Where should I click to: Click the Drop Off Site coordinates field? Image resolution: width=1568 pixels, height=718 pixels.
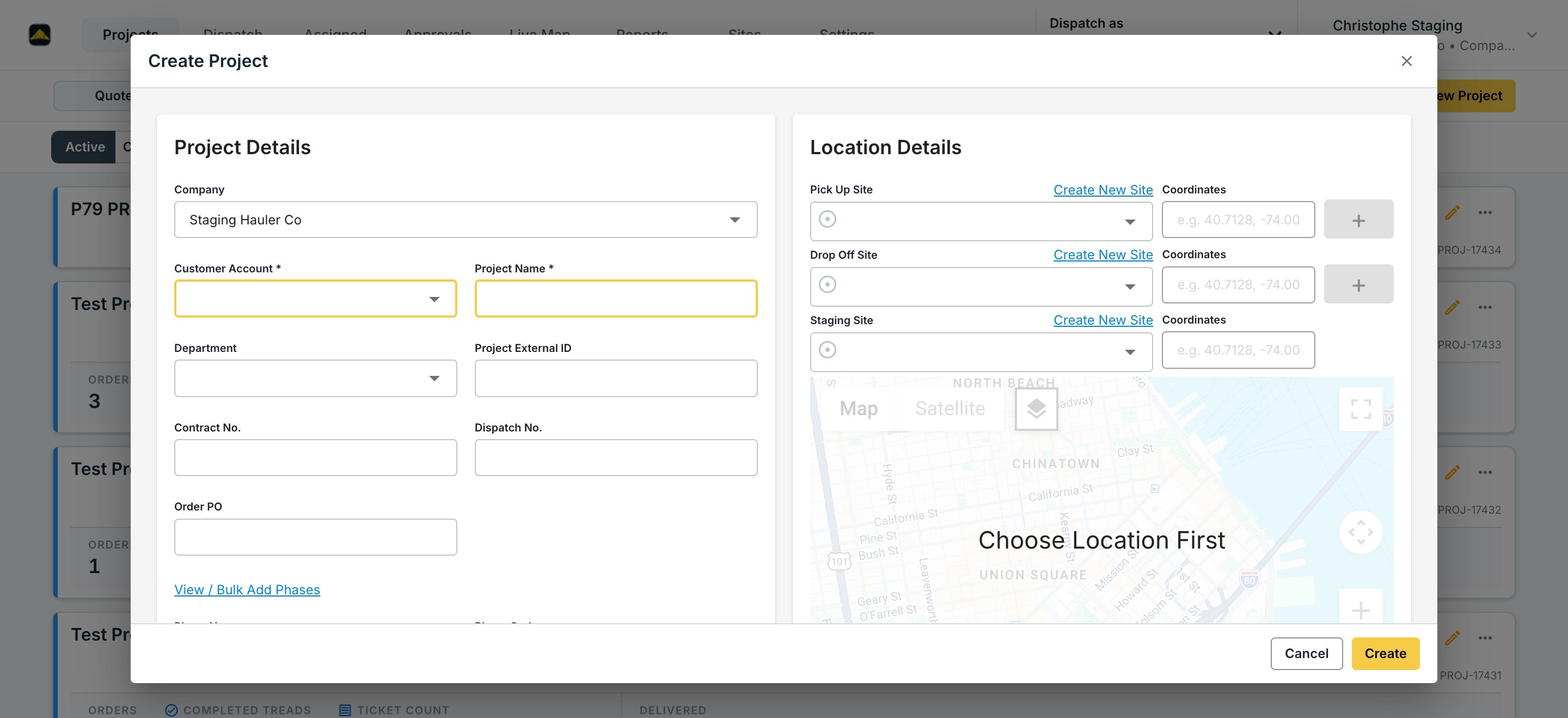pos(1238,284)
